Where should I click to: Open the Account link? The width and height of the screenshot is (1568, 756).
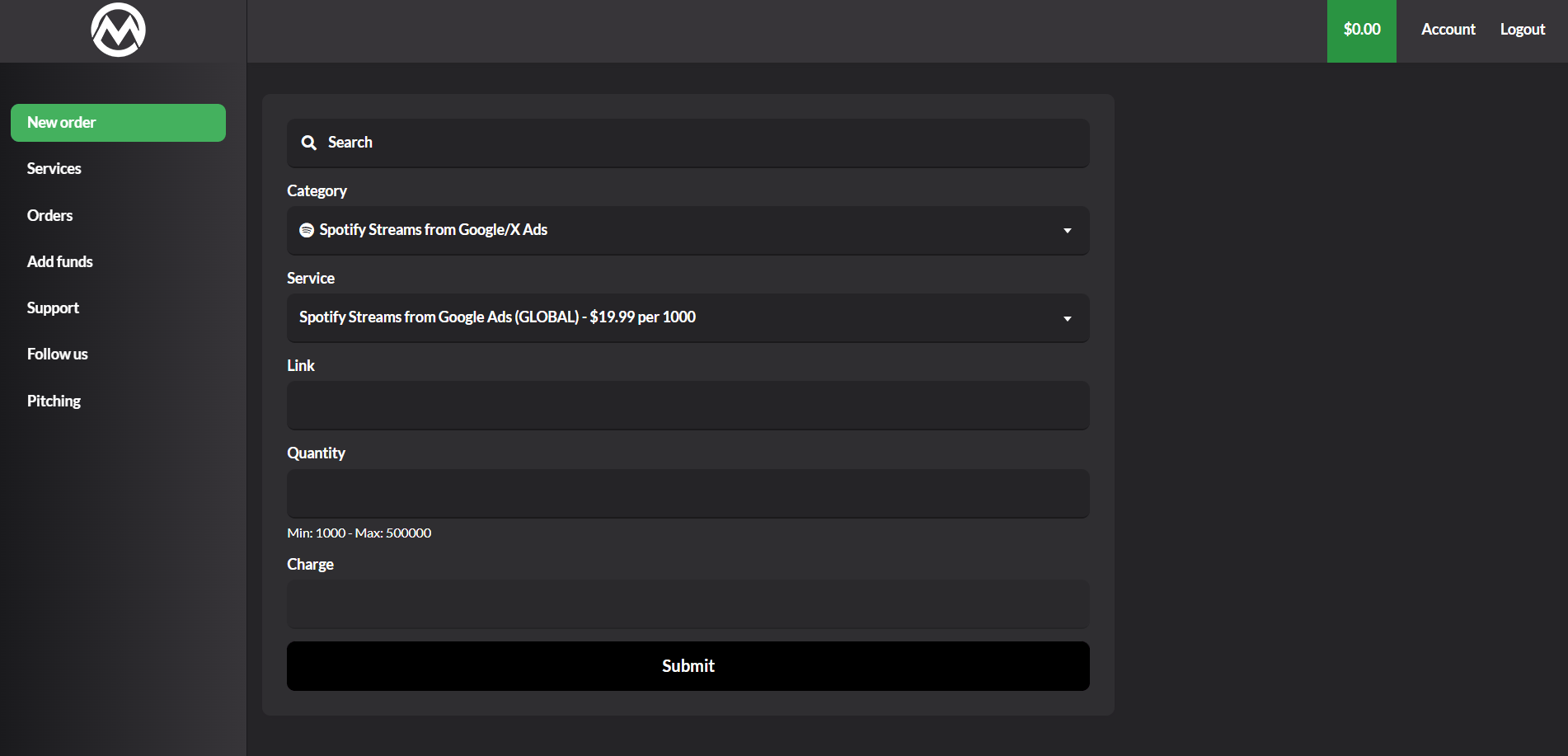click(x=1448, y=30)
